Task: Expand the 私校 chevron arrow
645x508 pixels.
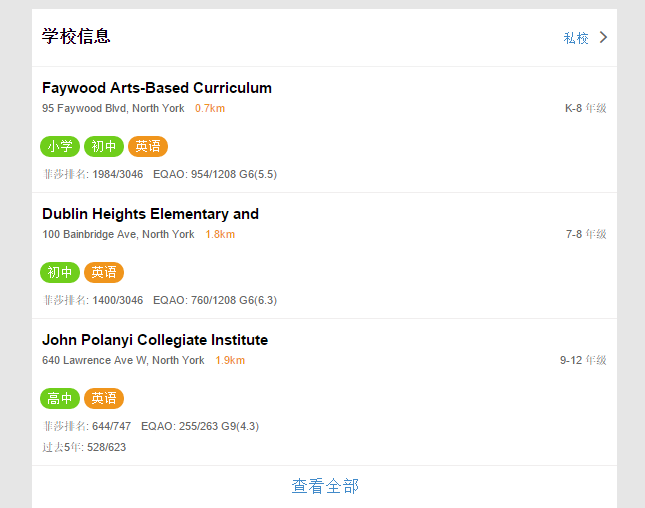Action: [603, 38]
